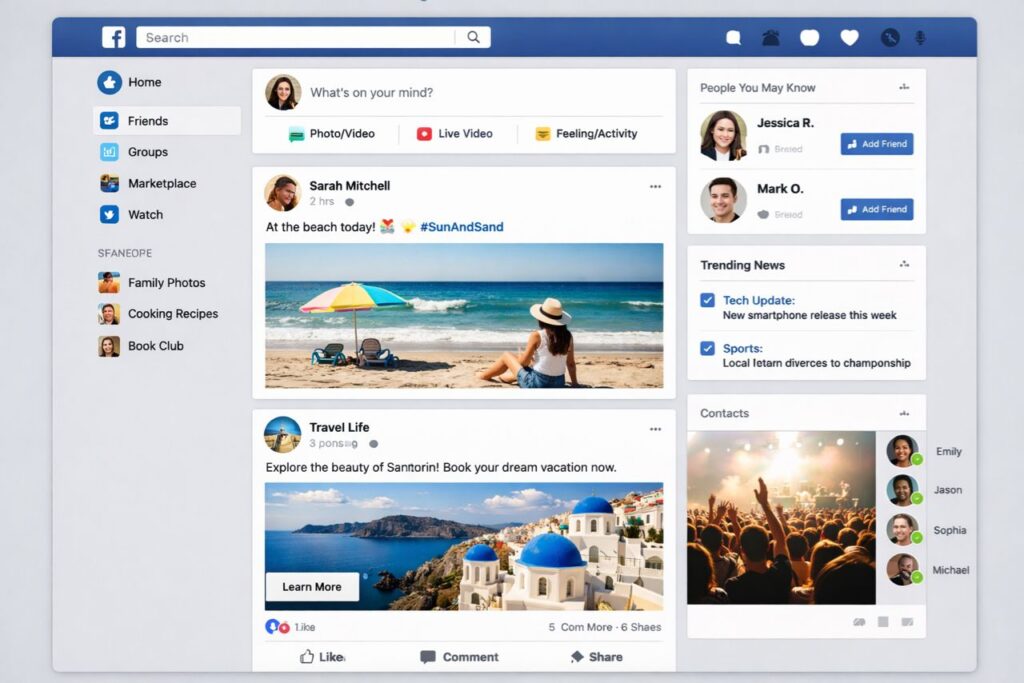Click the heart icon in top bar

tap(849, 38)
